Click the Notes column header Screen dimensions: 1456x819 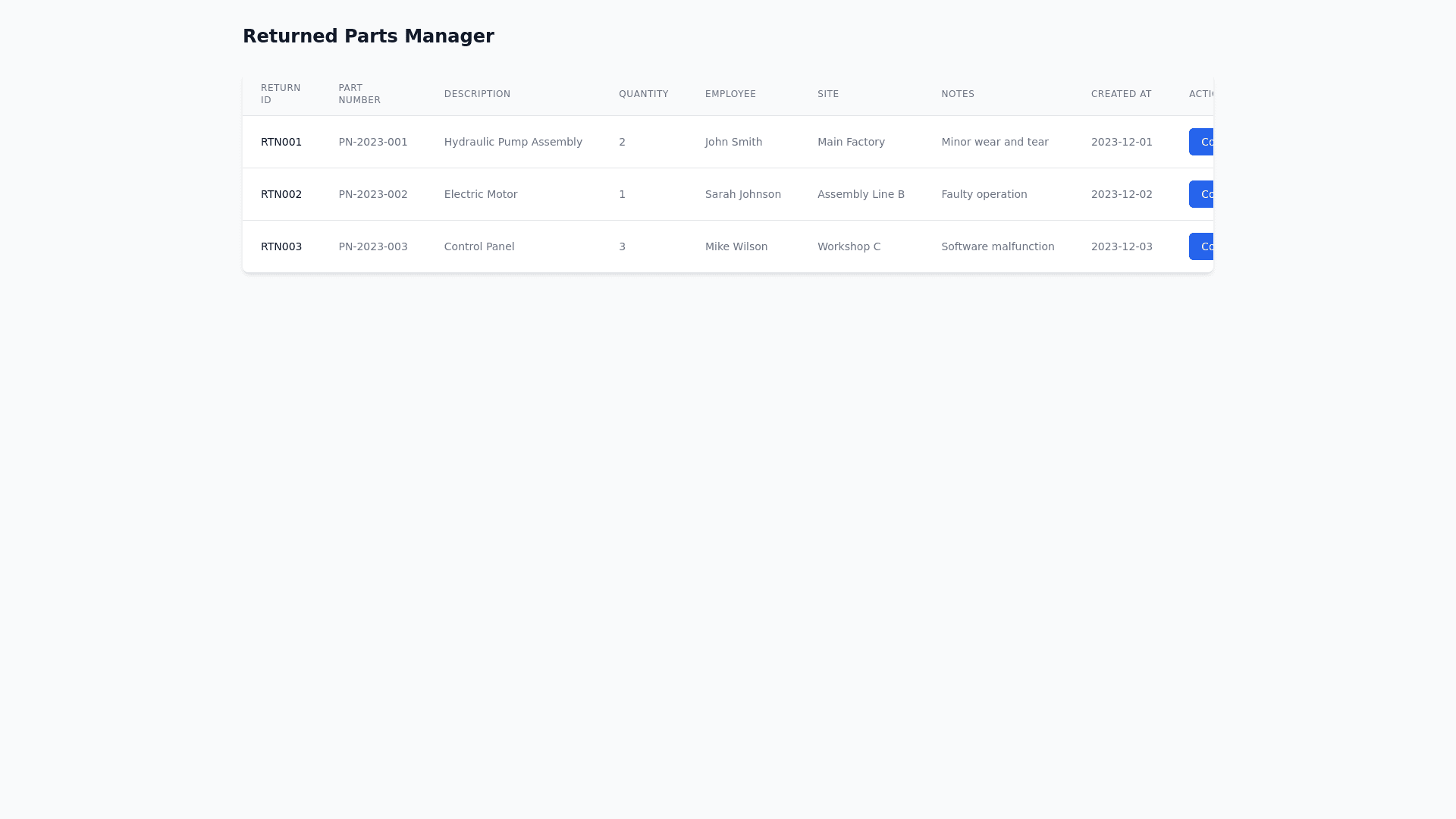tap(958, 94)
